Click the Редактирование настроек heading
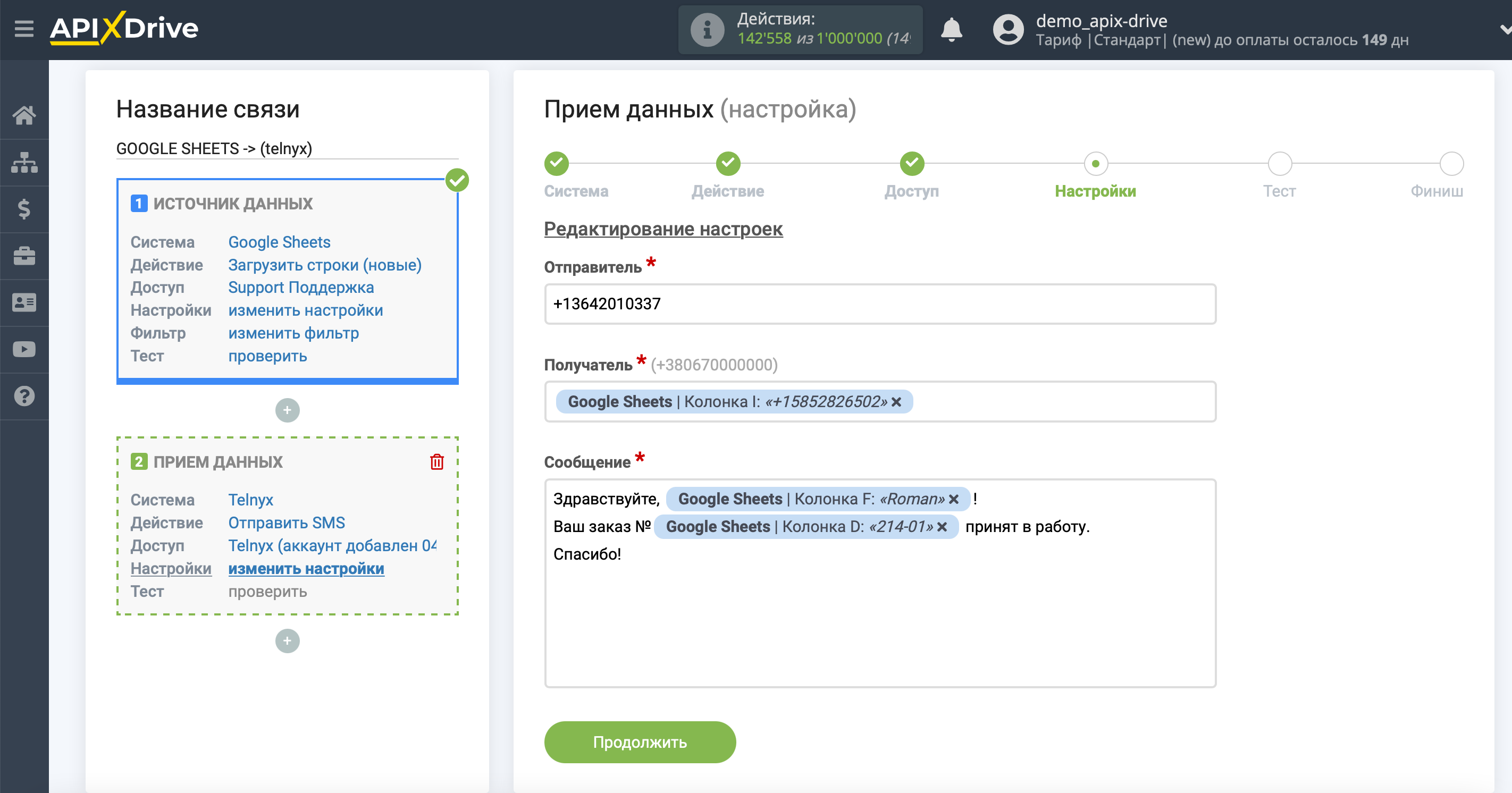Screen dimensions: 1512x793 pyautogui.click(x=663, y=229)
